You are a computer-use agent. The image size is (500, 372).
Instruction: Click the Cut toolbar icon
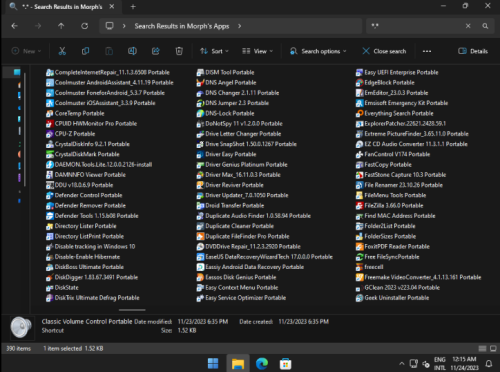(x=62, y=51)
